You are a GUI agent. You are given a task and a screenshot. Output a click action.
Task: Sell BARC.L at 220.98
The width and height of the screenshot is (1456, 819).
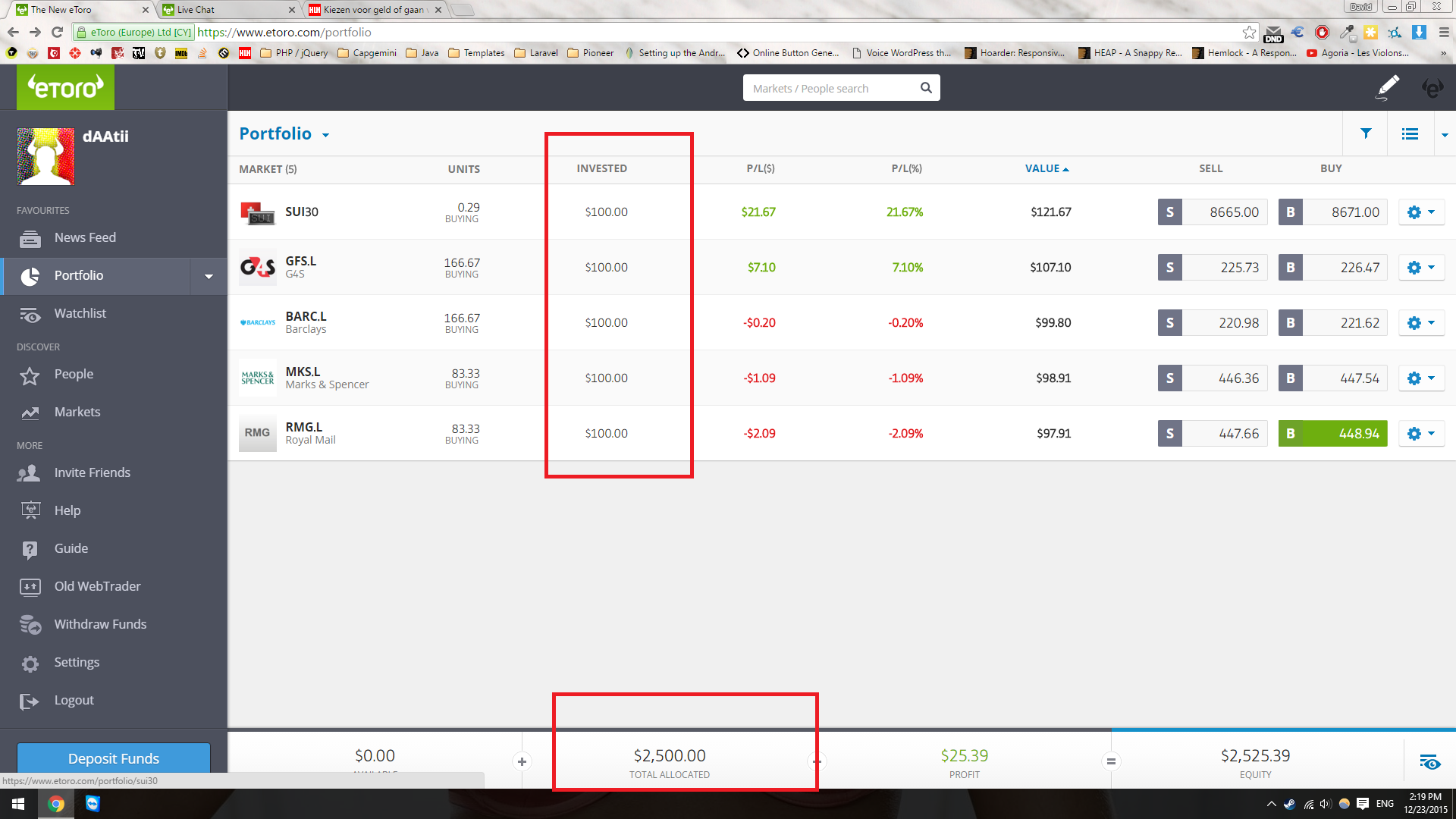point(1212,323)
